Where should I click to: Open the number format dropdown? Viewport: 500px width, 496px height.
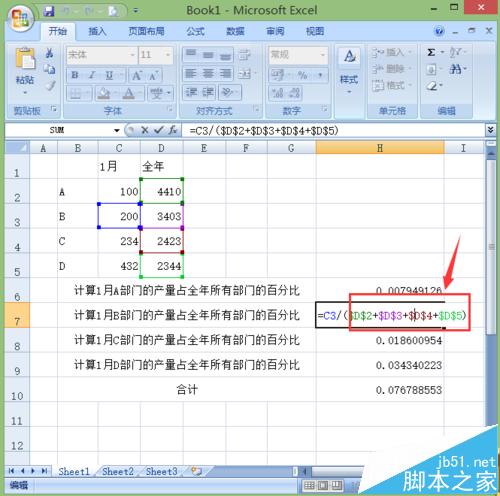pyautogui.click(x=322, y=55)
